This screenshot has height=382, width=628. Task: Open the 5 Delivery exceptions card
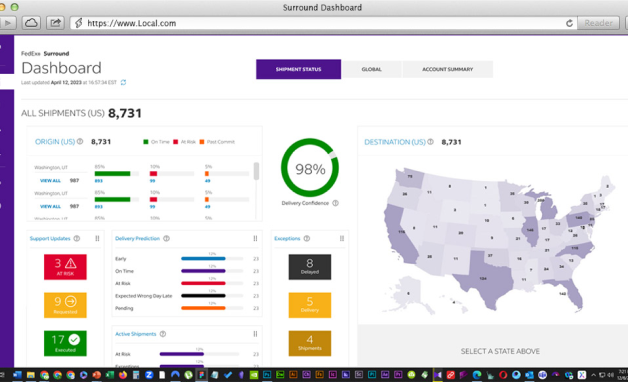point(310,305)
